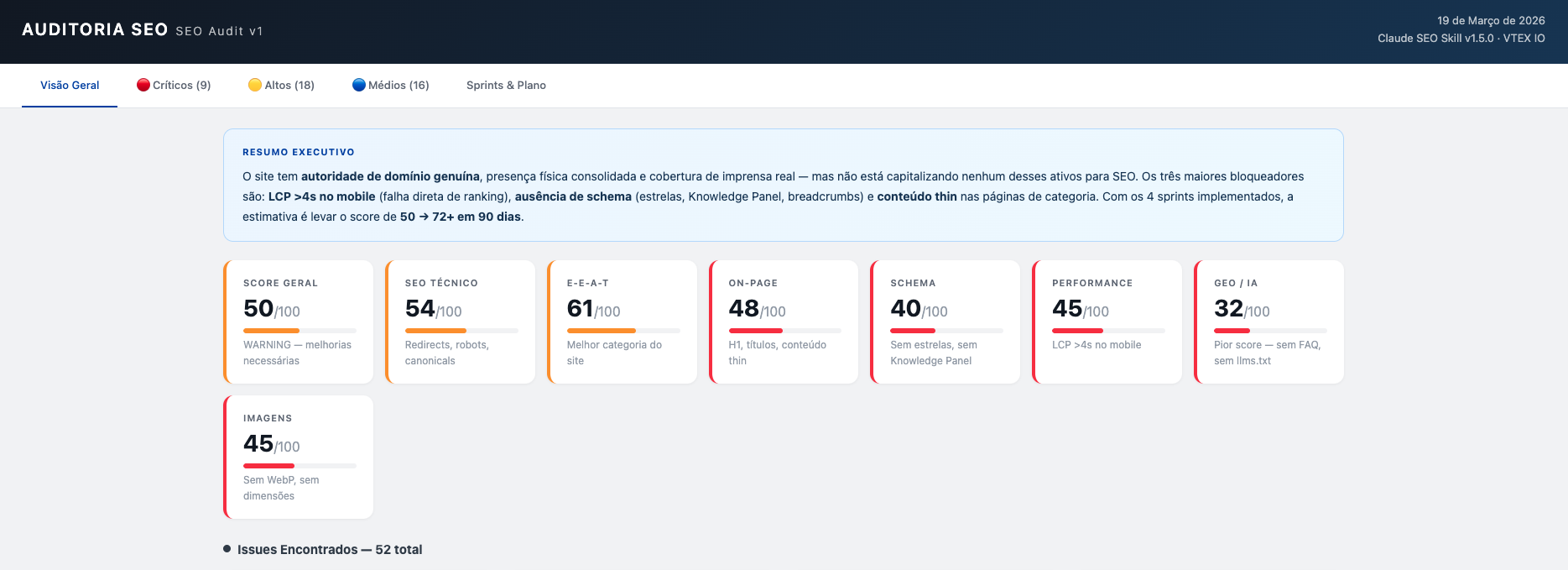This screenshot has height=570, width=1568.
Task: Click the blue circle icon on Médios tab
Action: pyautogui.click(x=359, y=85)
